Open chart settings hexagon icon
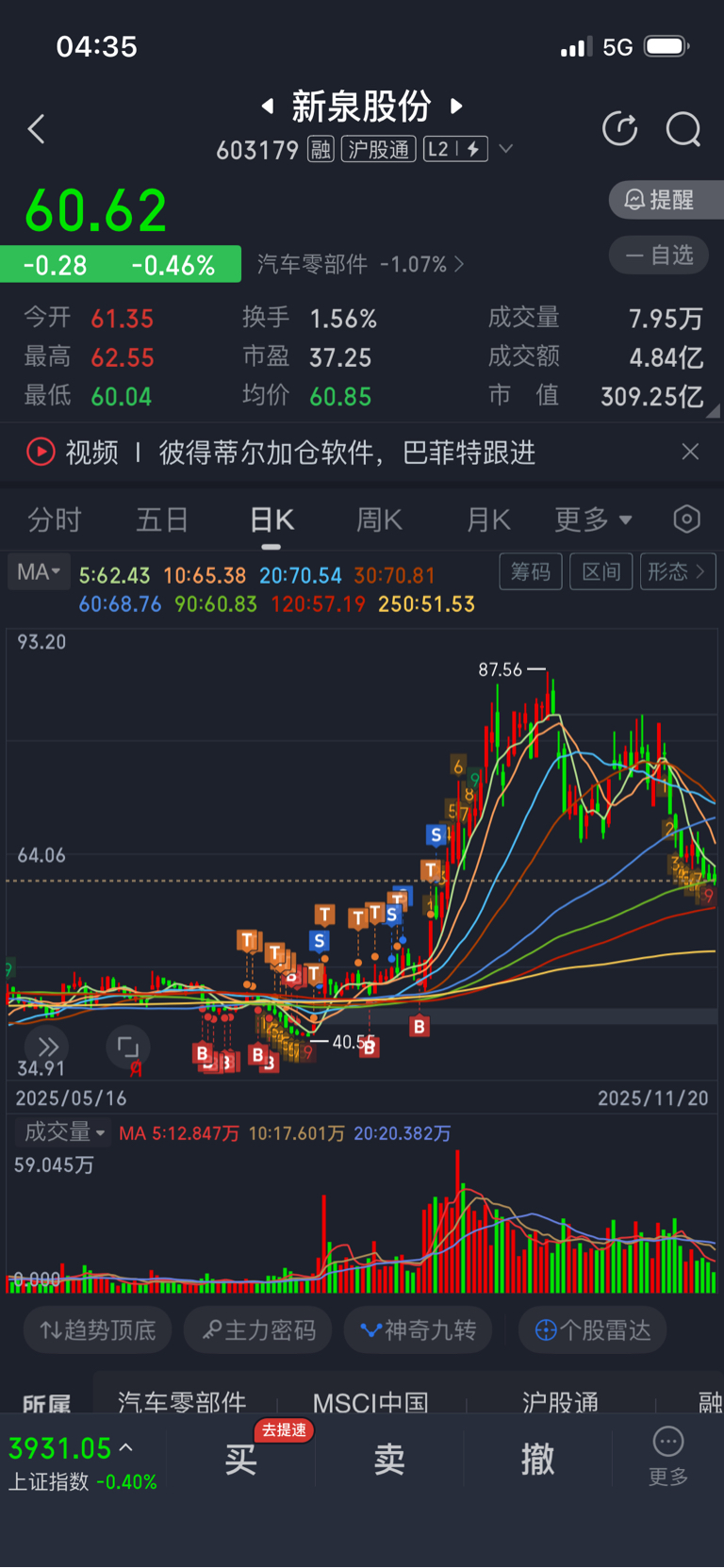 pos(687,519)
